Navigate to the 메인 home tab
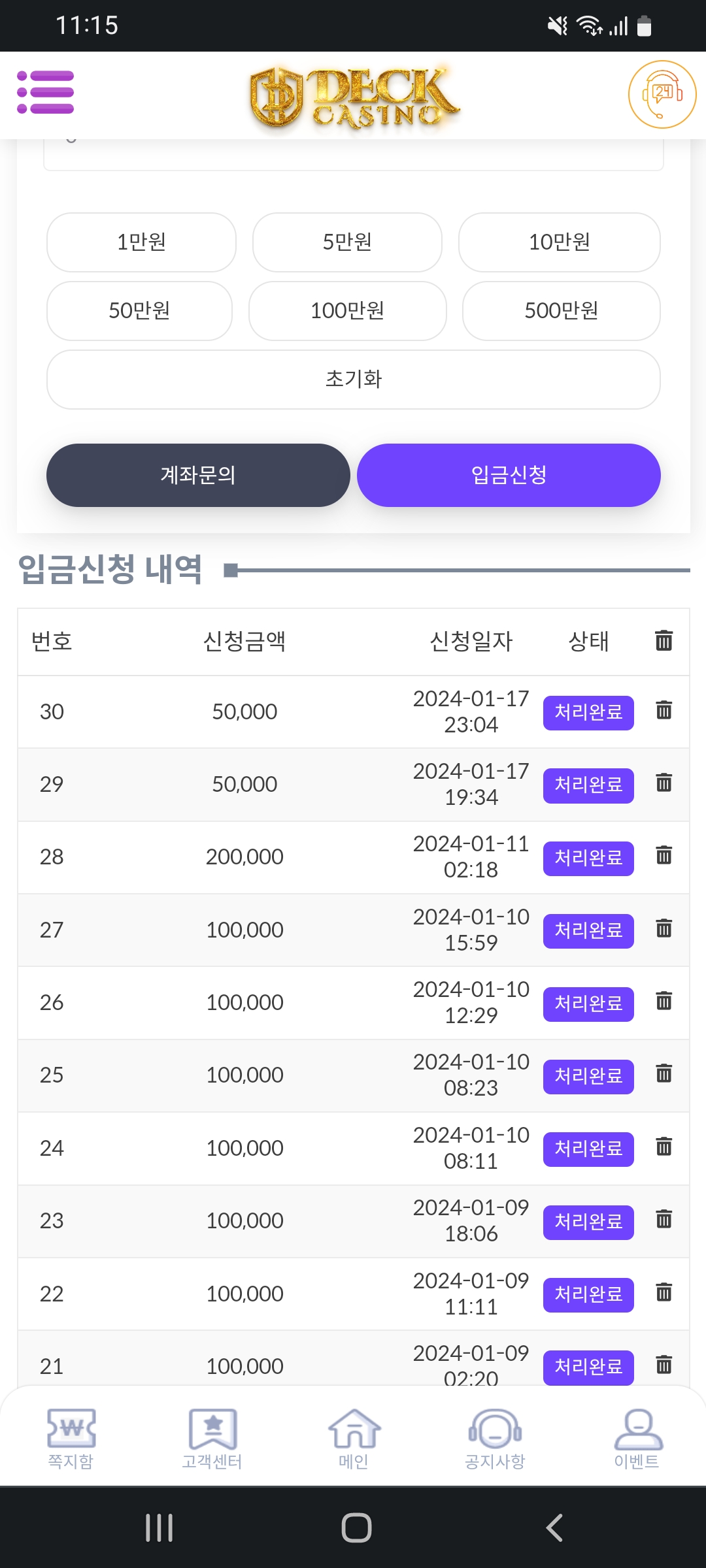The height and width of the screenshot is (1568, 706). tap(354, 1438)
